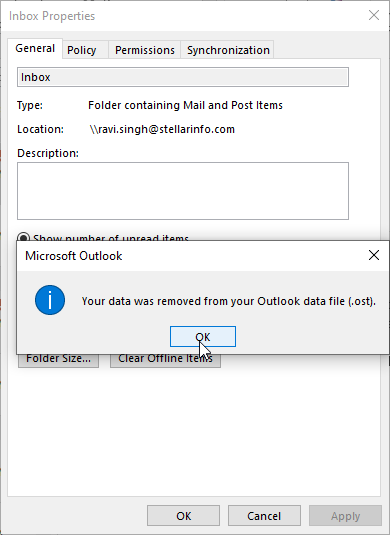390x535 pixels.
Task: Click the \\ravi.singh@stellarinfo.com location text
Action: [162, 129]
